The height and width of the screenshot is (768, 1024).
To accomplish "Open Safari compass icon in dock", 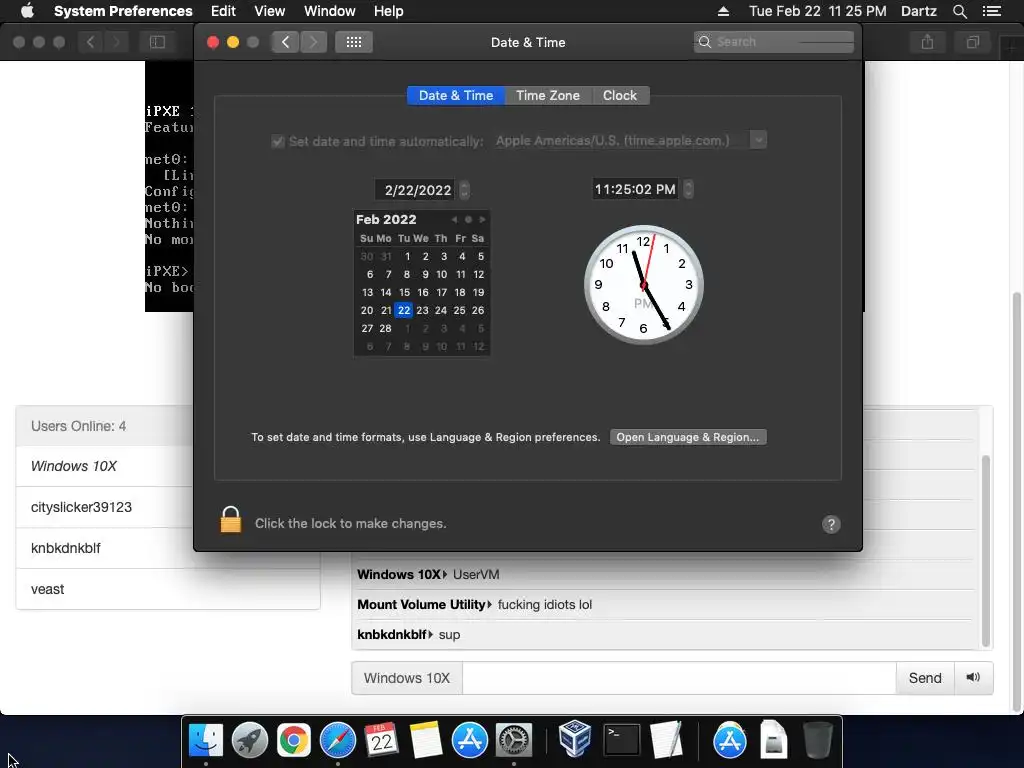I will point(338,740).
